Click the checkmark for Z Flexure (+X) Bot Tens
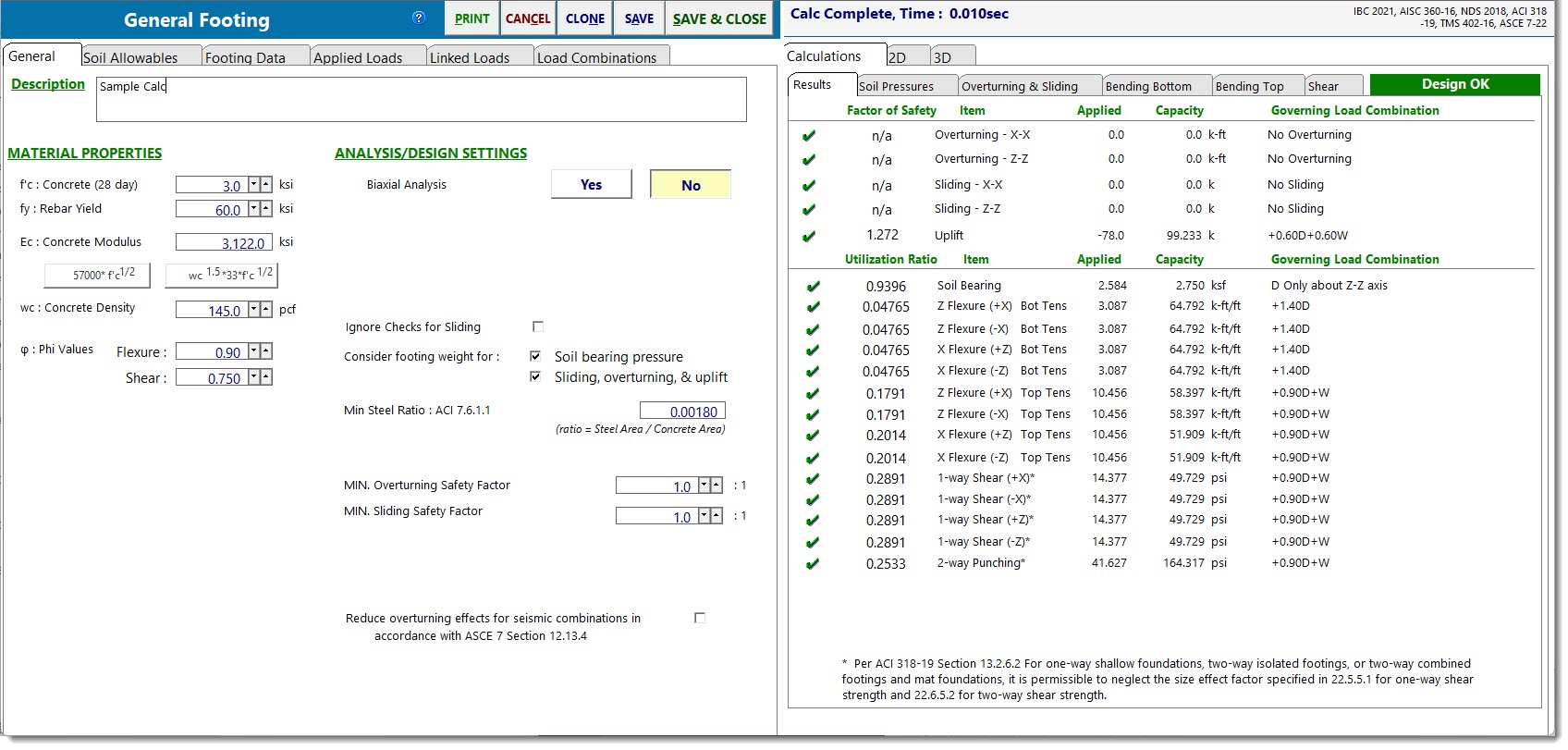Viewport: 1568px width, 750px height. (x=813, y=307)
